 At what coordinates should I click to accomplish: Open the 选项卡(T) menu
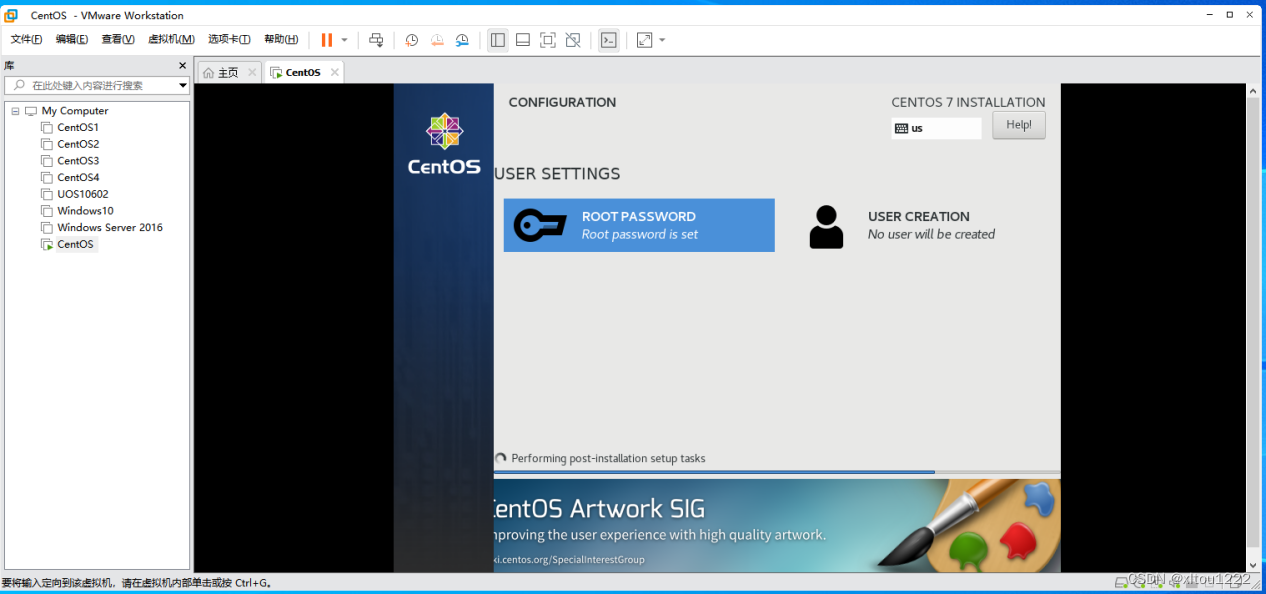pyautogui.click(x=229, y=40)
